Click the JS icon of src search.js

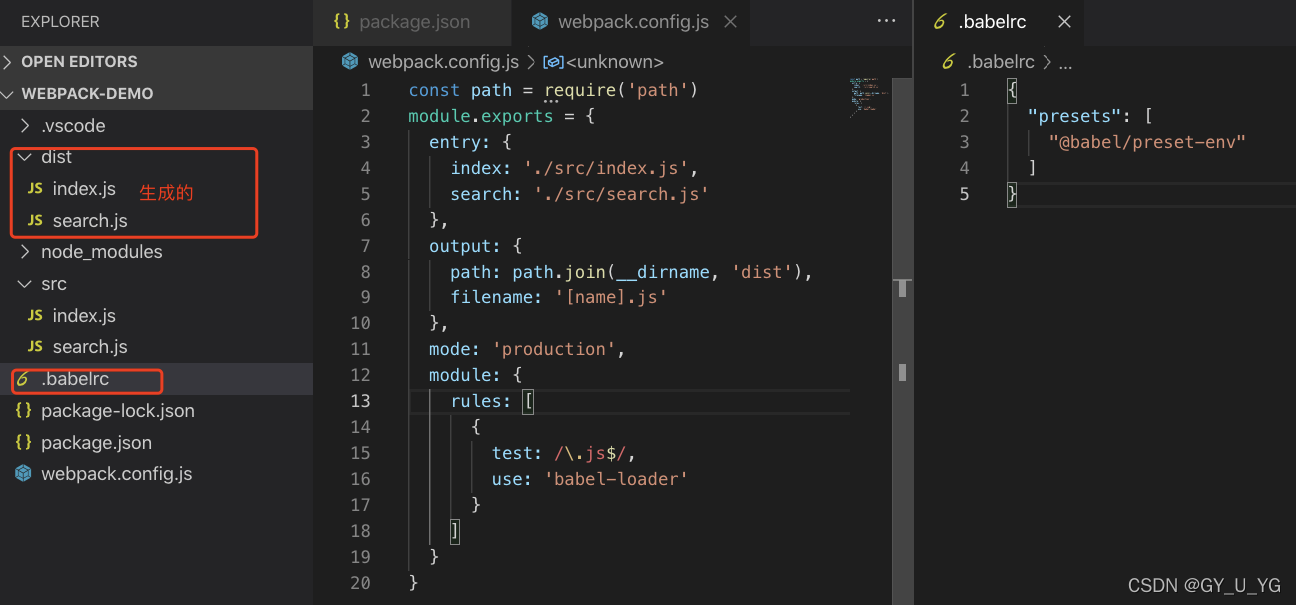point(35,347)
